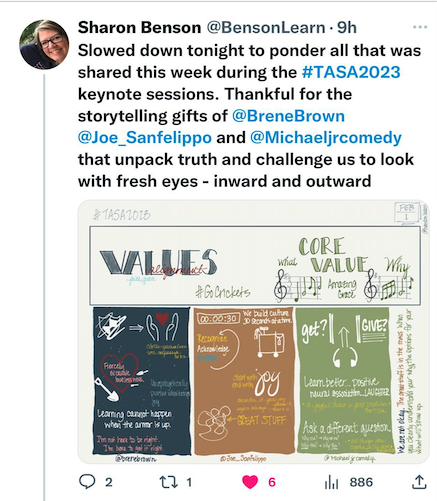Open Sharon Benson's profile picture
437x501 pixels.
(x=44, y=44)
